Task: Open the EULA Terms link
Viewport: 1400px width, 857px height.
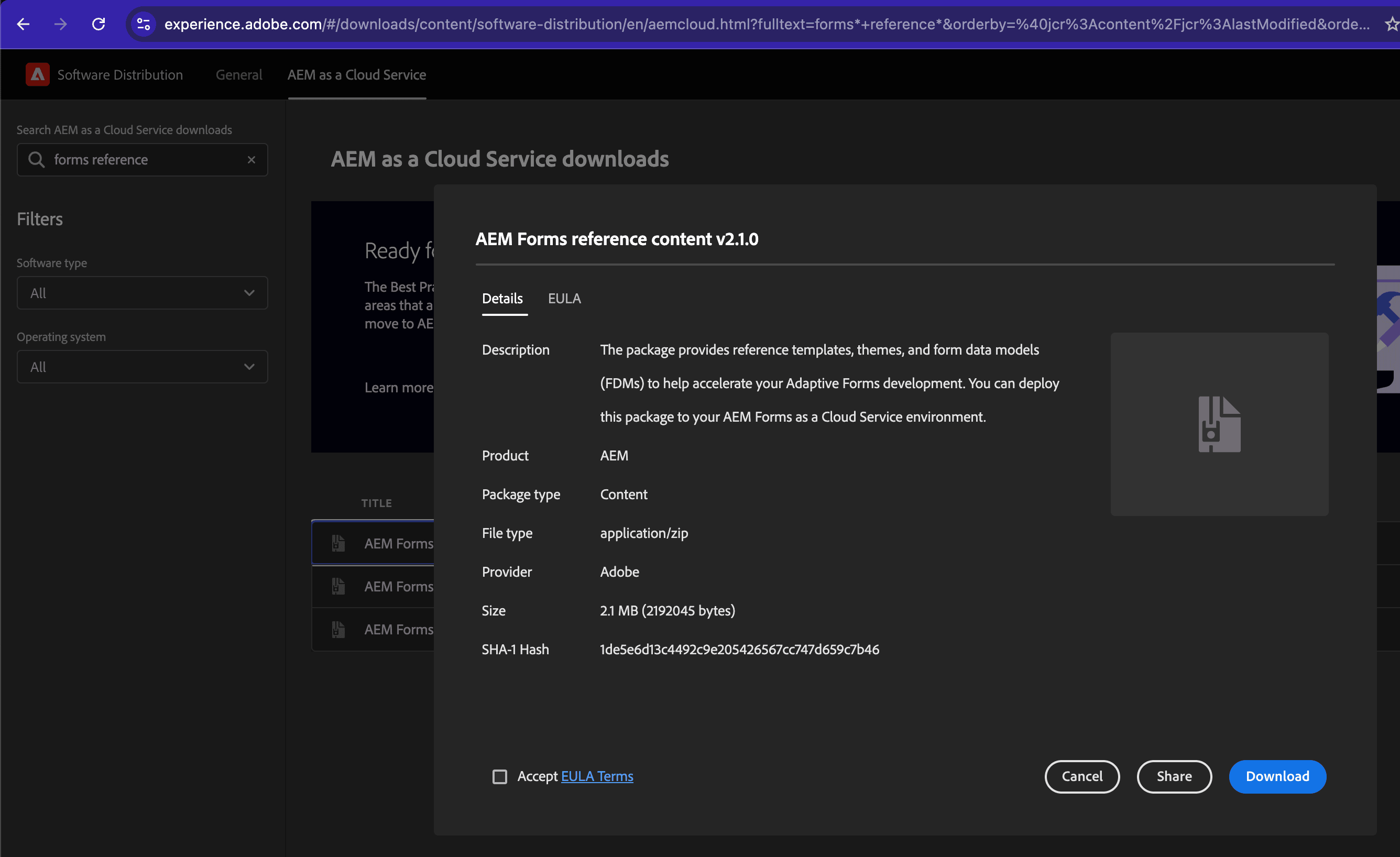Action: pos(597,776)
